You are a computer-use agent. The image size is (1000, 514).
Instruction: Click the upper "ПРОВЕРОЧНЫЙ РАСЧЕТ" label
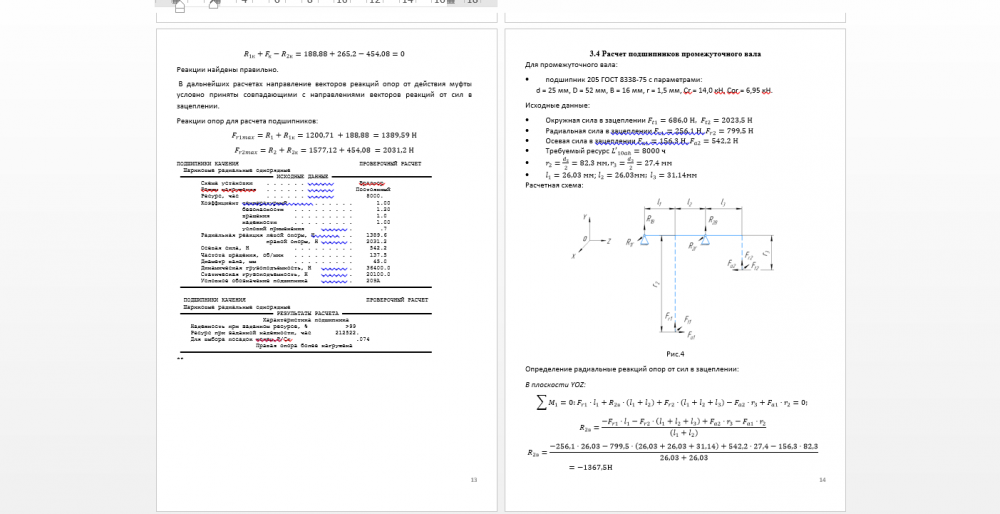[390, 164]
